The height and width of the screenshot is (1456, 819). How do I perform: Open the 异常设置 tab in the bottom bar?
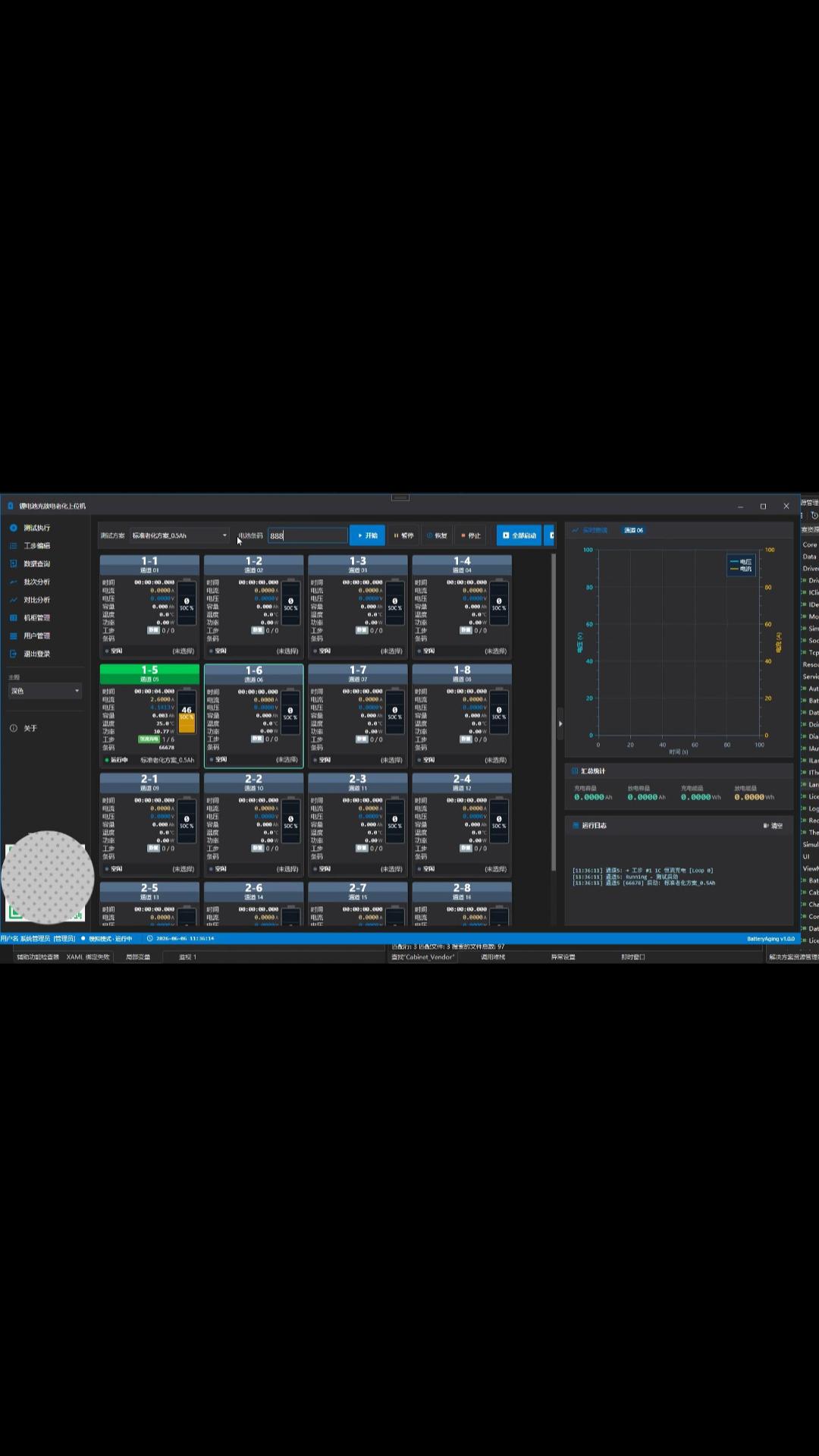click(563, 957)
